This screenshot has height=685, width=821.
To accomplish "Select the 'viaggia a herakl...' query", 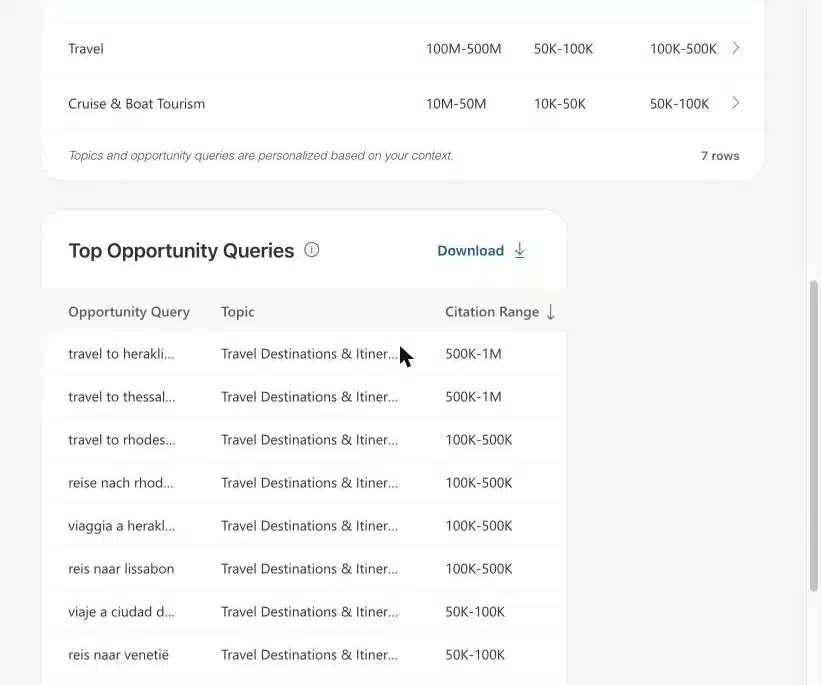I will pos(121,526).
